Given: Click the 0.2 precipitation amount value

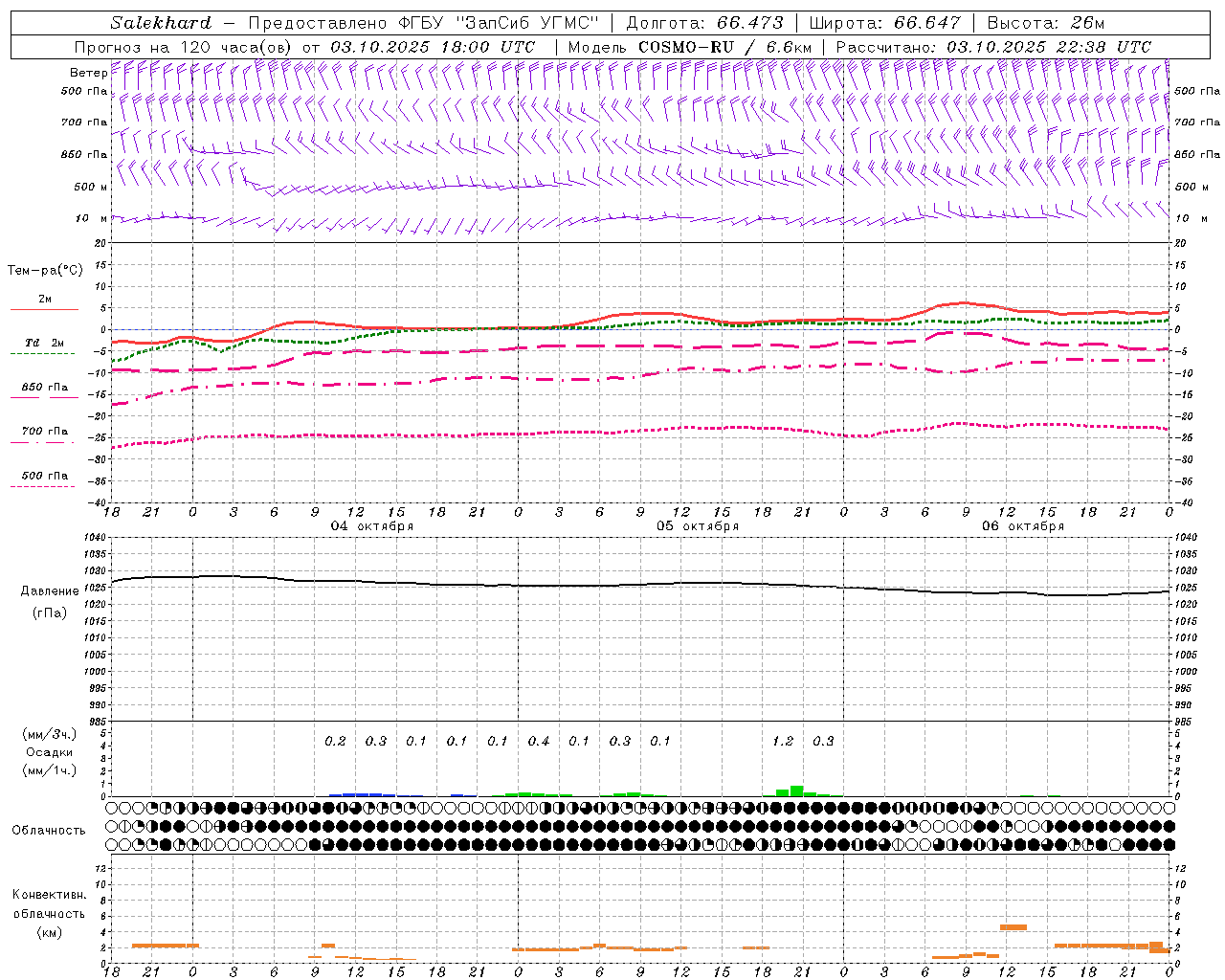Looking at the screenshot, I should [x=335, y=741].
